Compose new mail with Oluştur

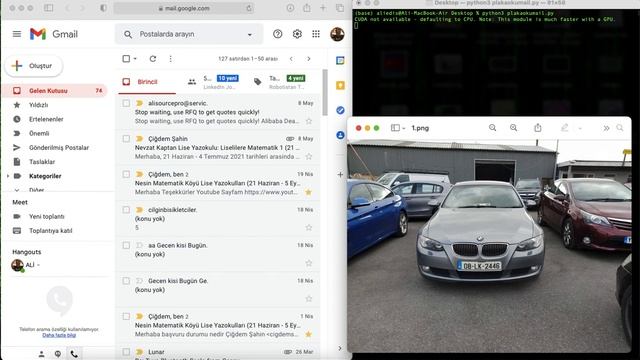pyautogui.click(x=34, y=66)
